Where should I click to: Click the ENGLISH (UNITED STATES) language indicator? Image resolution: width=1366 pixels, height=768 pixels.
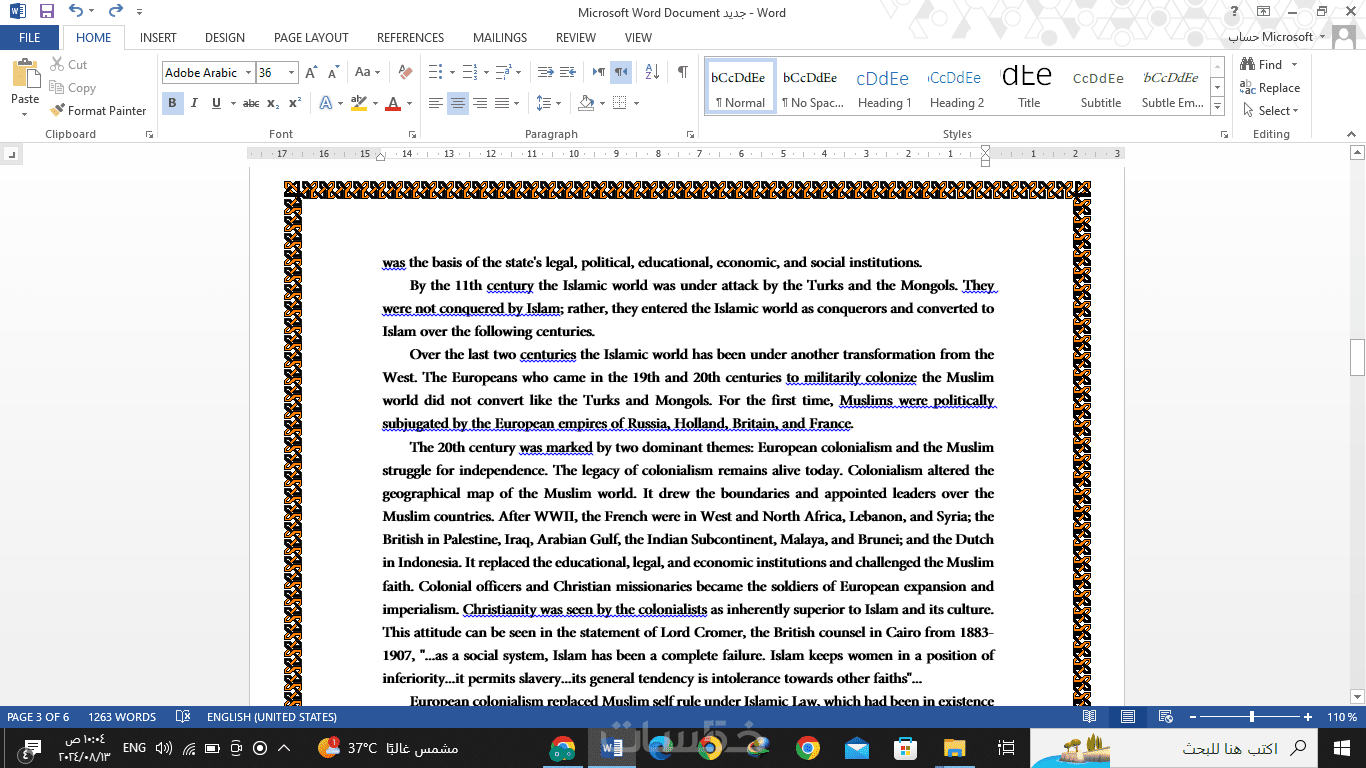pyautogui.click(x=272, y=717)
